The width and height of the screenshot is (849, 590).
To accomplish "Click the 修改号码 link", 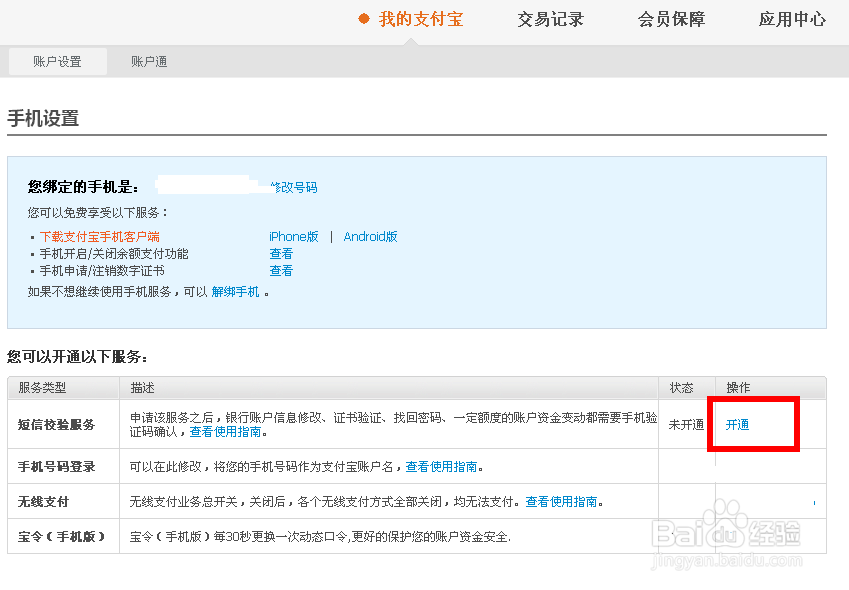I will pos(294,187).
